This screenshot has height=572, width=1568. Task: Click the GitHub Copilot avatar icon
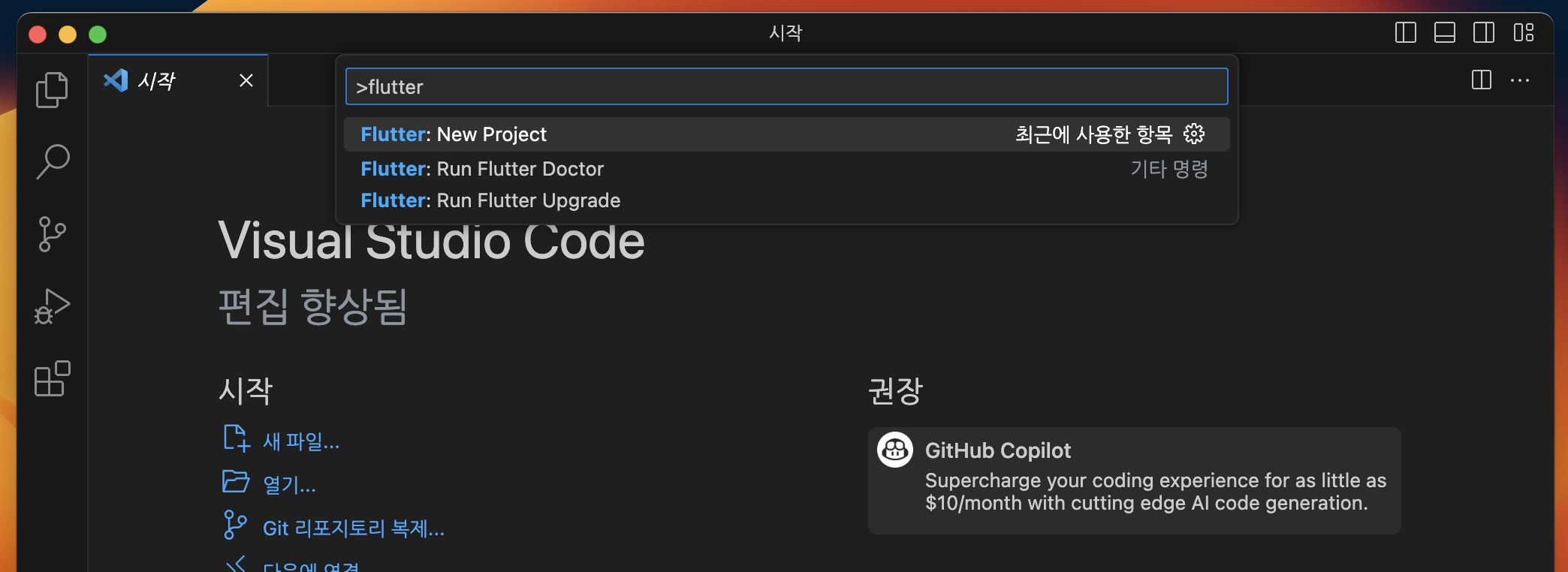895,450
